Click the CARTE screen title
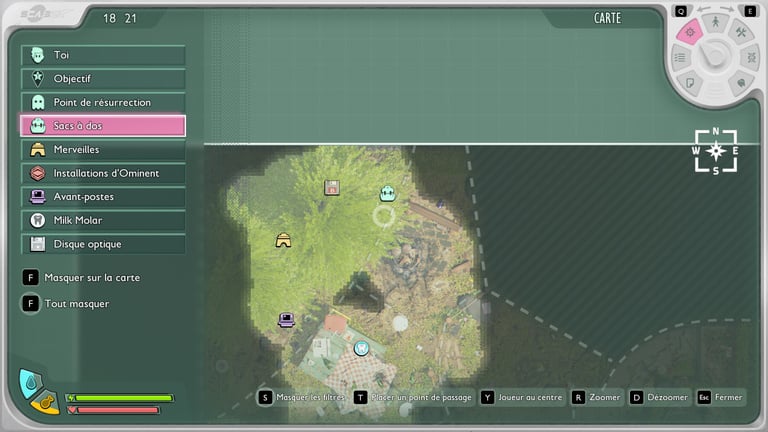This screenshot has width=768, height=432. pos(607,19)
